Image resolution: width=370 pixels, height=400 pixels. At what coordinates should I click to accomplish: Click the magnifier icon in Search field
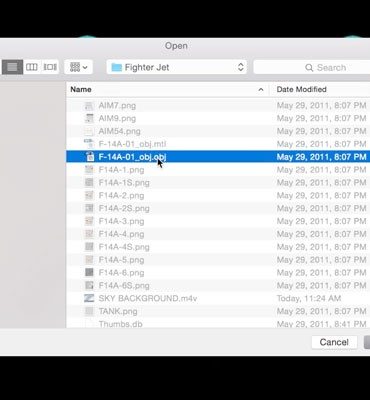pos(309,68)
